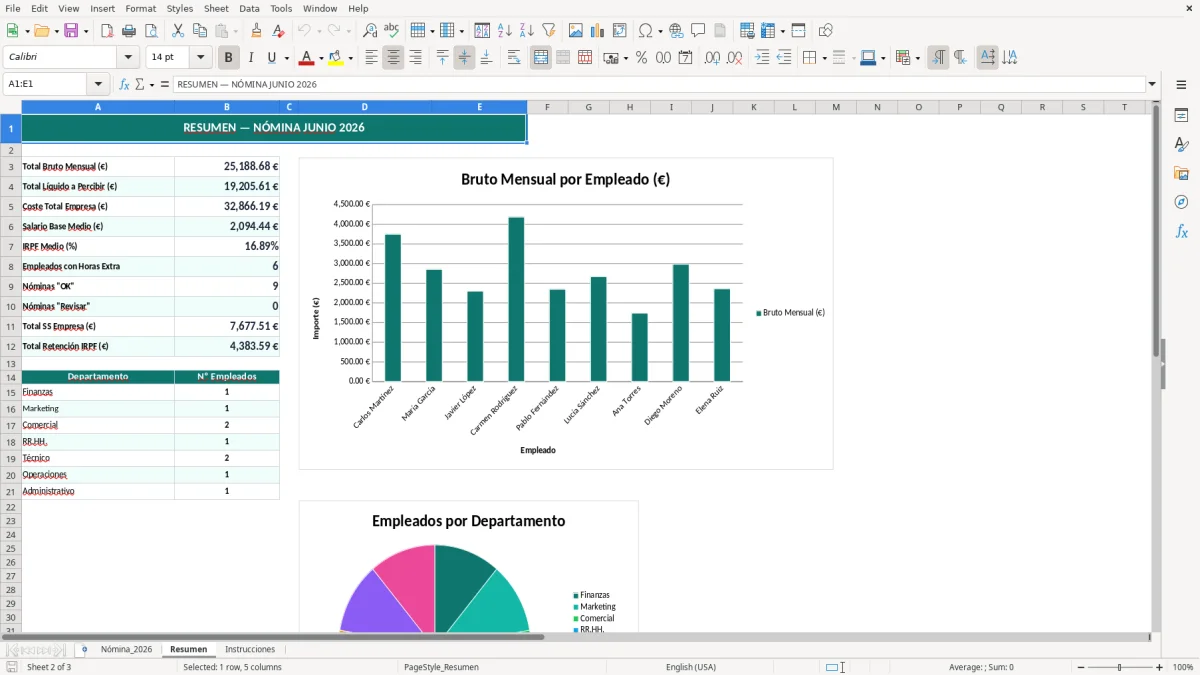Screen dimensions: 1200x675
Task: Click the formula input line
Action: pos(659,84)
